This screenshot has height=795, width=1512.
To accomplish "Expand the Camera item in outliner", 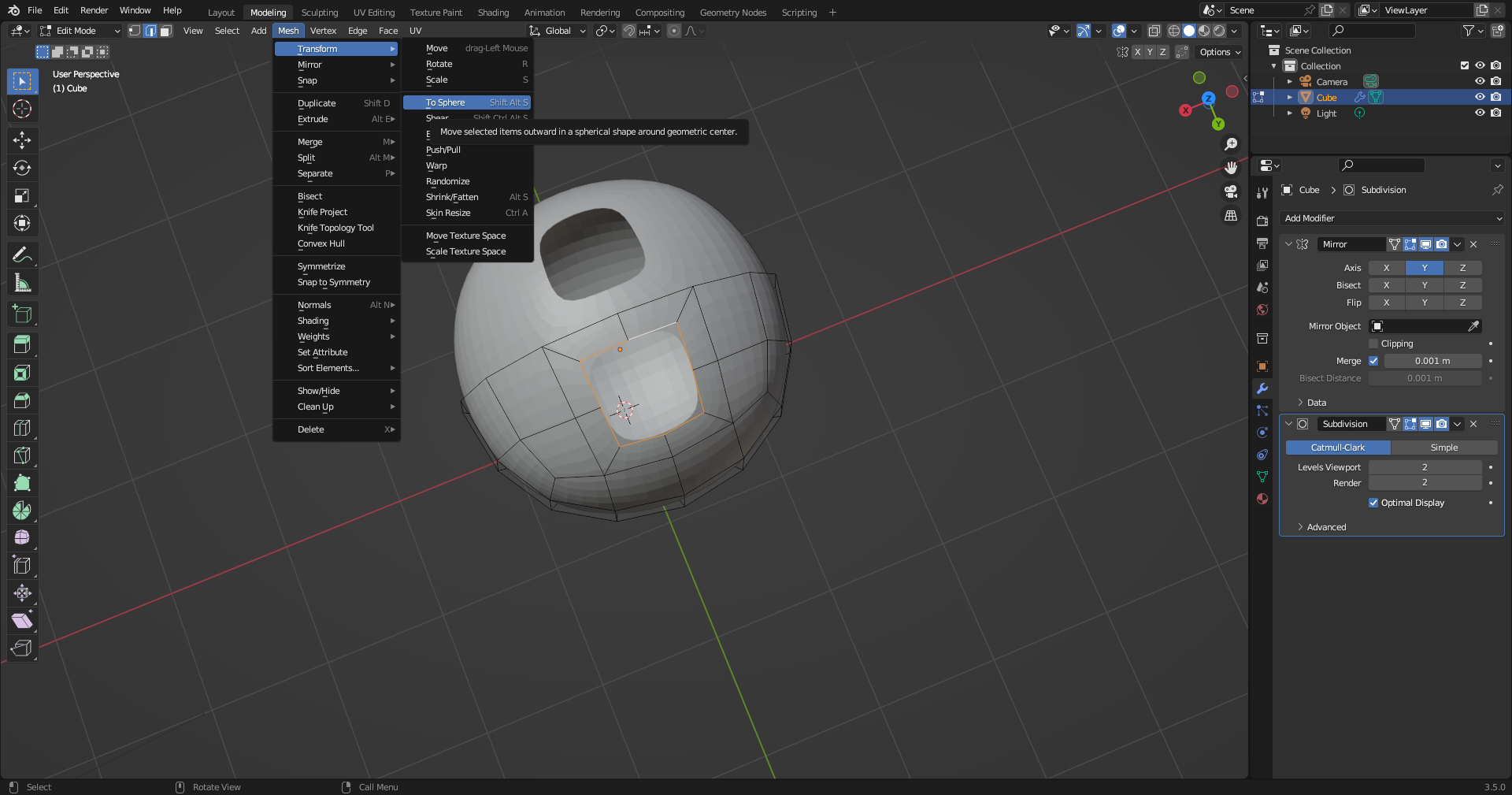I will pyautogui.click(x=1290, y=81).
